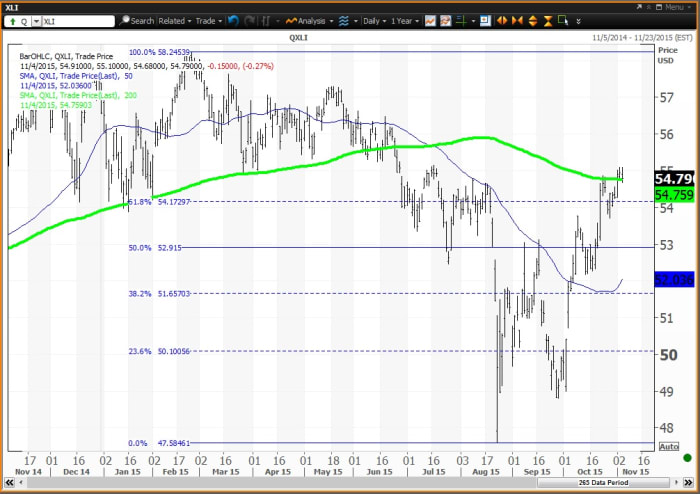This screenshot has height=494, width=700.
Task: Click the 61.8% 54.17297 Fibonacci label
Action: [x=159, y=202]
